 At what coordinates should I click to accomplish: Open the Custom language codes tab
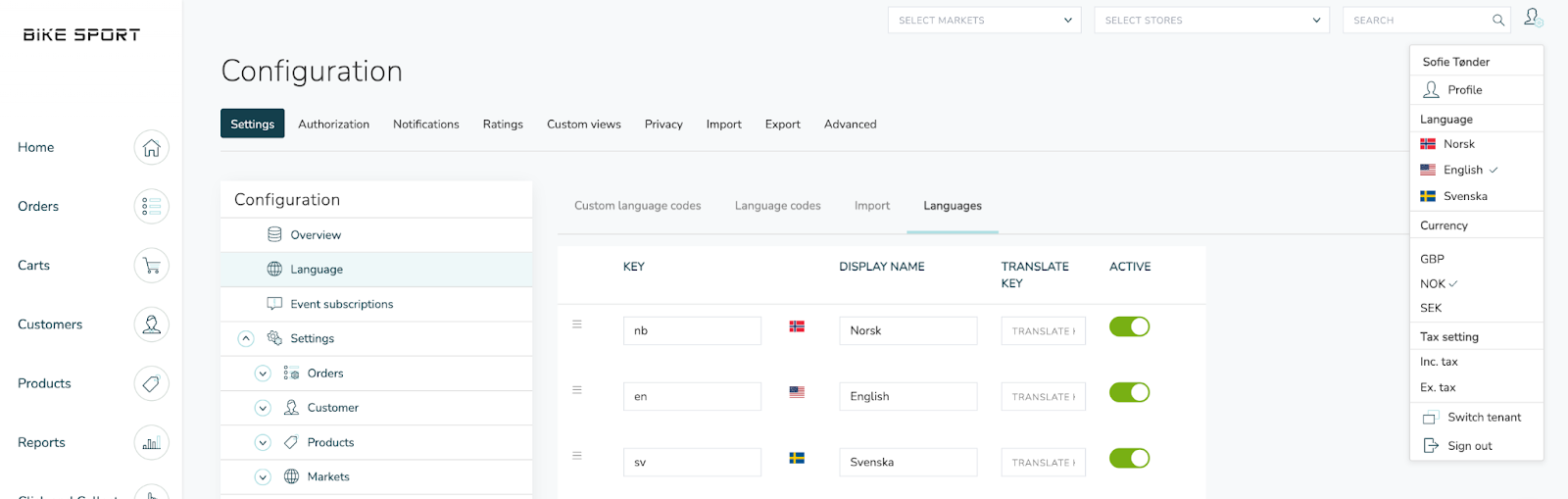(x=638, y=206)
